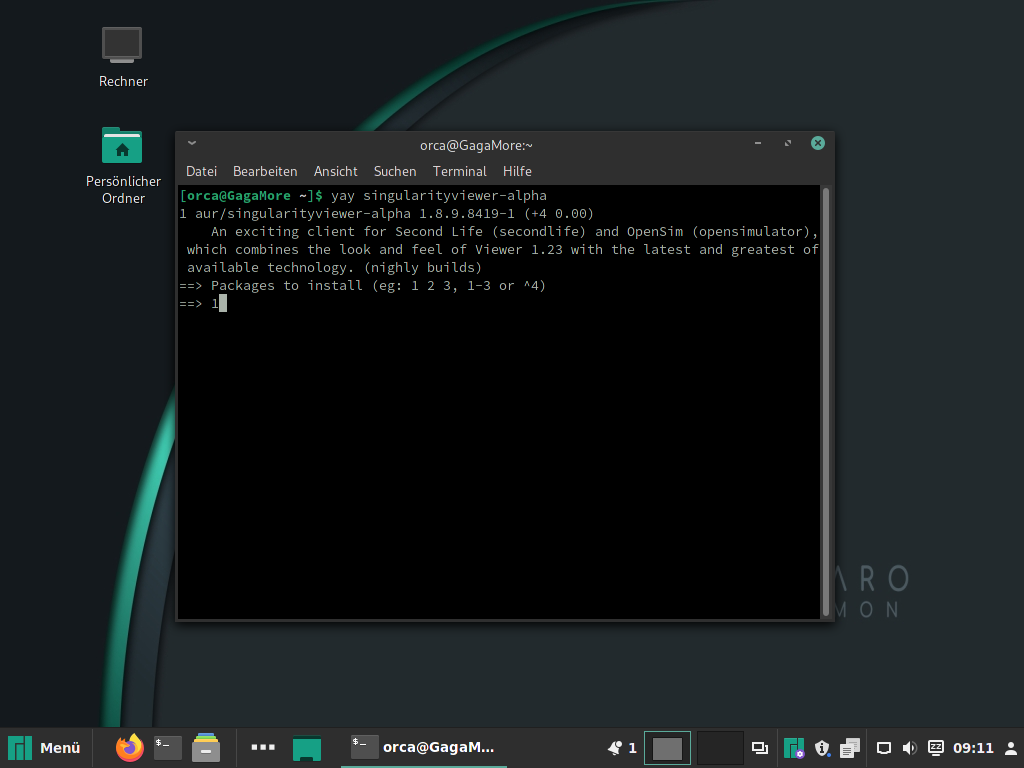Open the security info shield tray icon
This screenshot has height=768, width=1024.
[822, 748]
